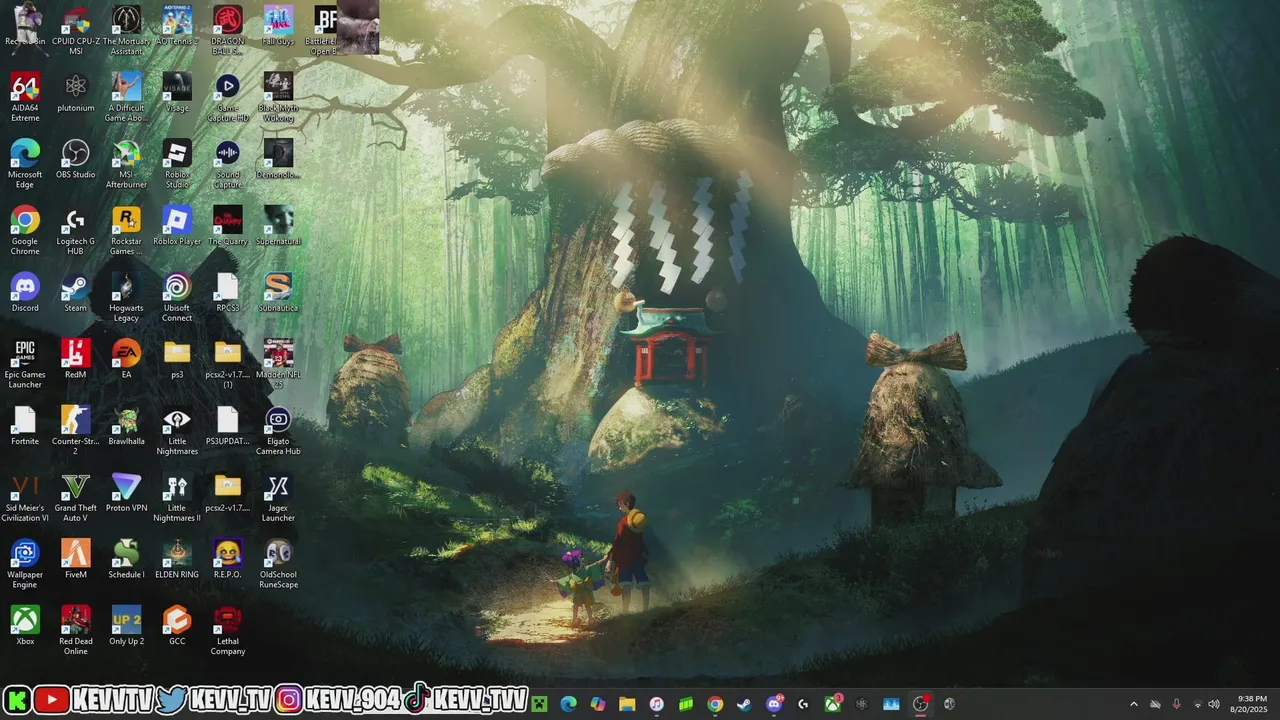Select AO Tennis 2 desktop icon
Viewport: 1280px width, 720px height.
(x=177, y=26)
